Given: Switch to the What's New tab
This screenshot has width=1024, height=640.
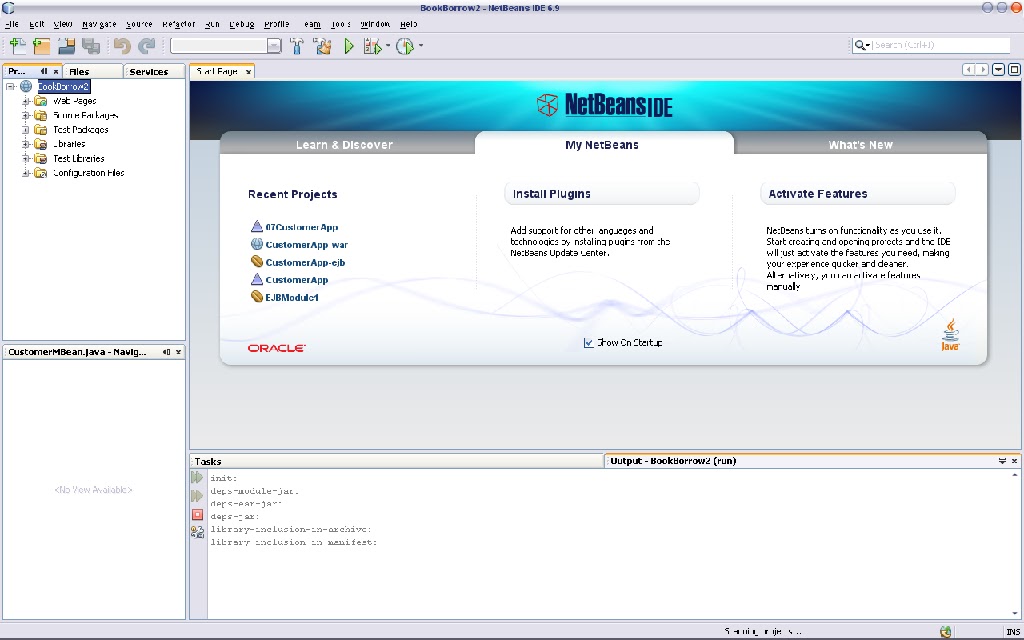Looking at the screenshot, I should point(860,144).
